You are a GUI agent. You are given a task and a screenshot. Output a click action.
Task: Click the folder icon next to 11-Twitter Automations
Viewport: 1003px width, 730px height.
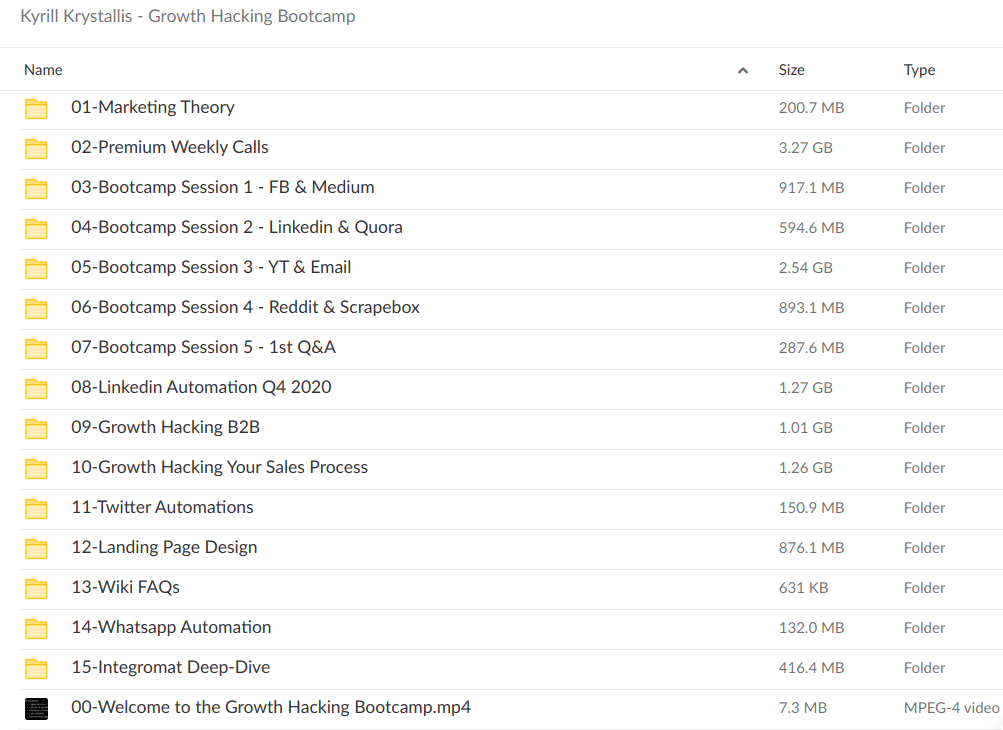coord(37,507)
